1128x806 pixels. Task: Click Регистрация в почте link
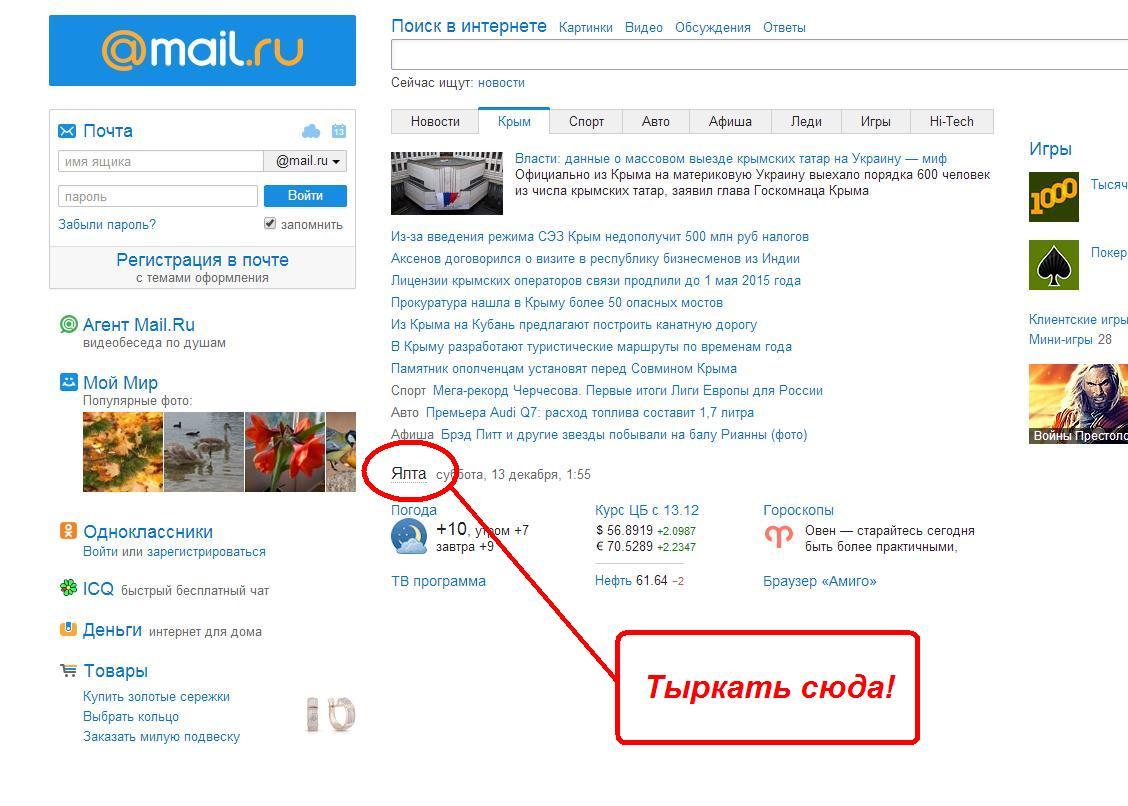click(202, 260)
